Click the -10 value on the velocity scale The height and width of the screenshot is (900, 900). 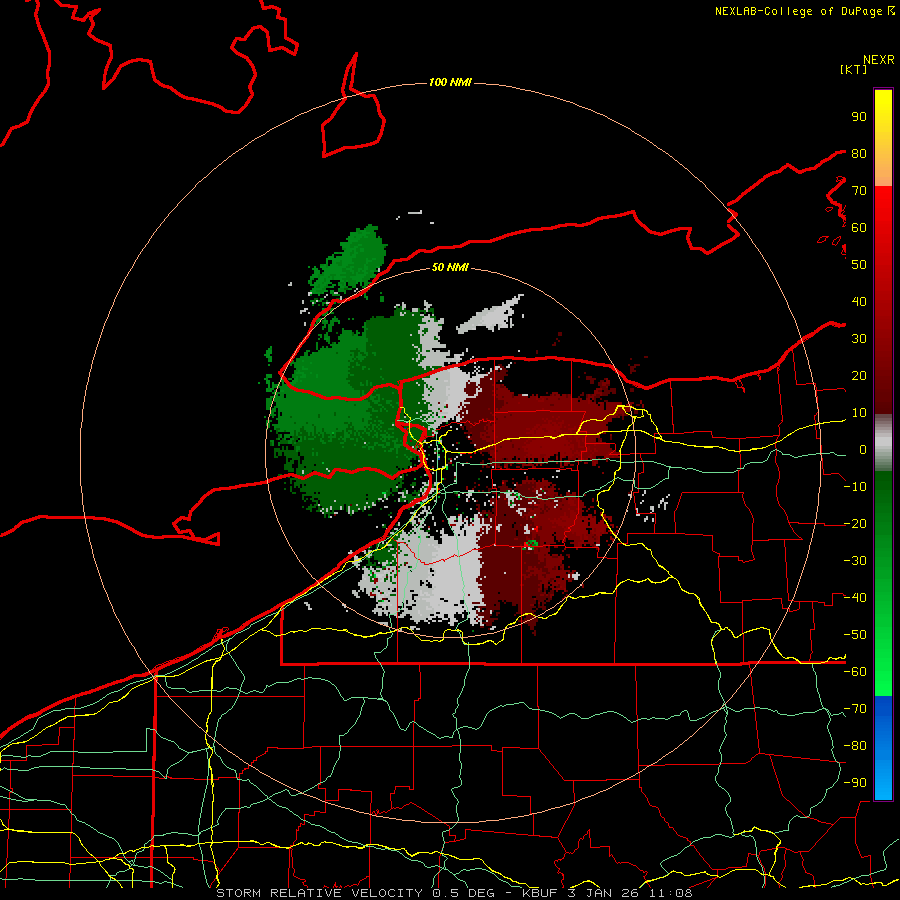point(855,487)
